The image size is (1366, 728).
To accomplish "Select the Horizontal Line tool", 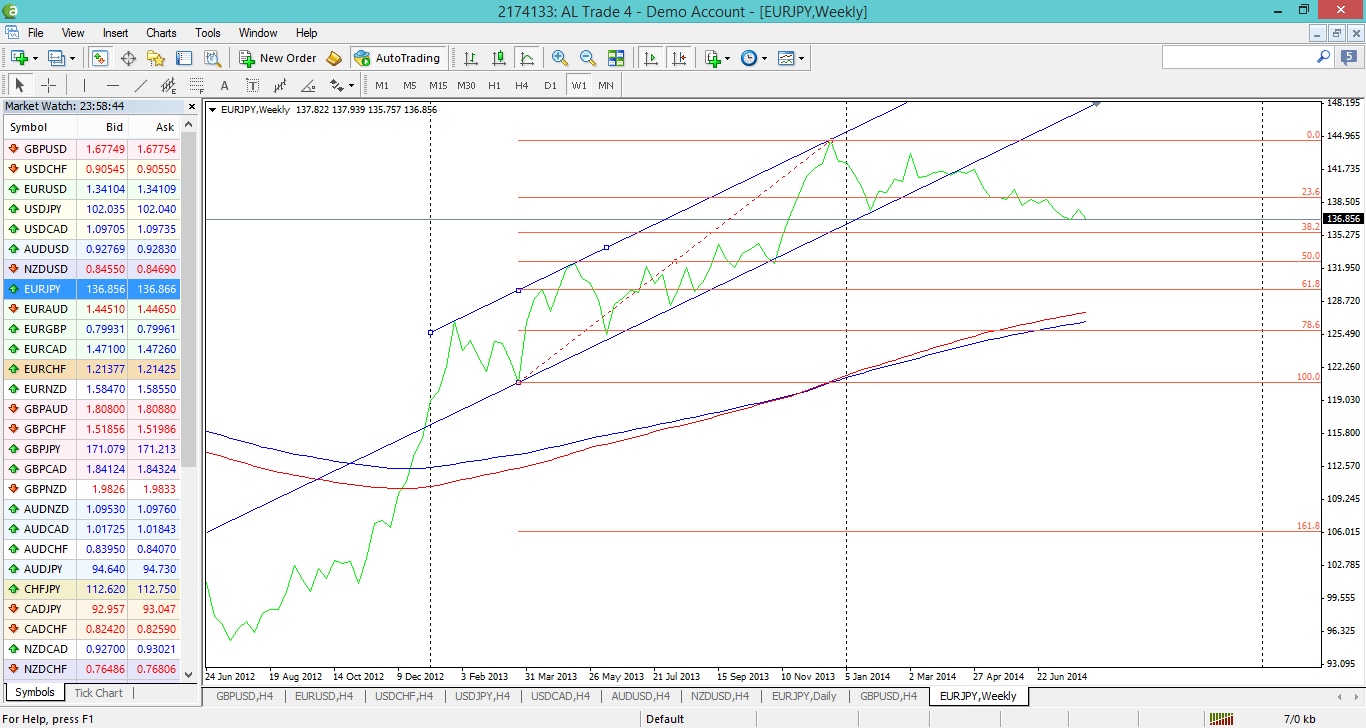I will click(x=113, y=85).
